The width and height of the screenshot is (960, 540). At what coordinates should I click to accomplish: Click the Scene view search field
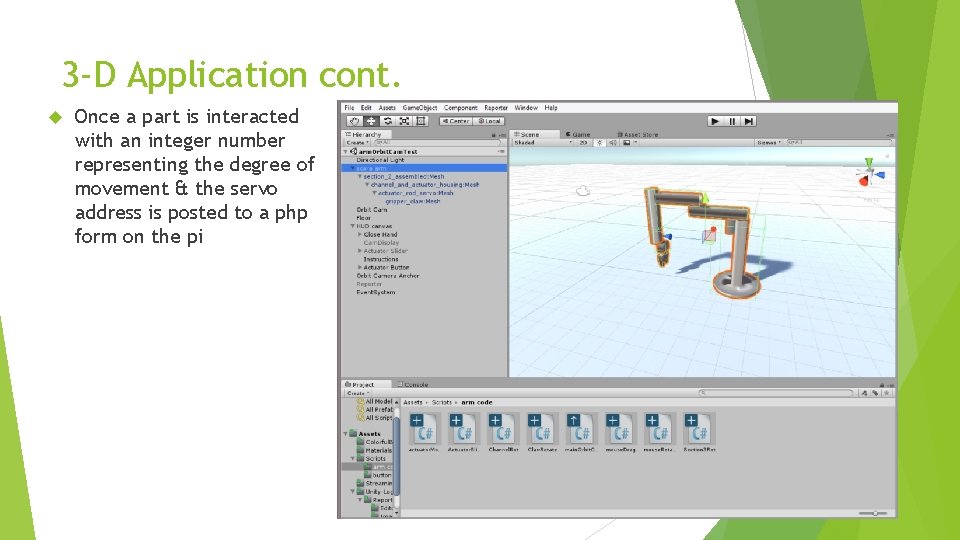point(839,143)
